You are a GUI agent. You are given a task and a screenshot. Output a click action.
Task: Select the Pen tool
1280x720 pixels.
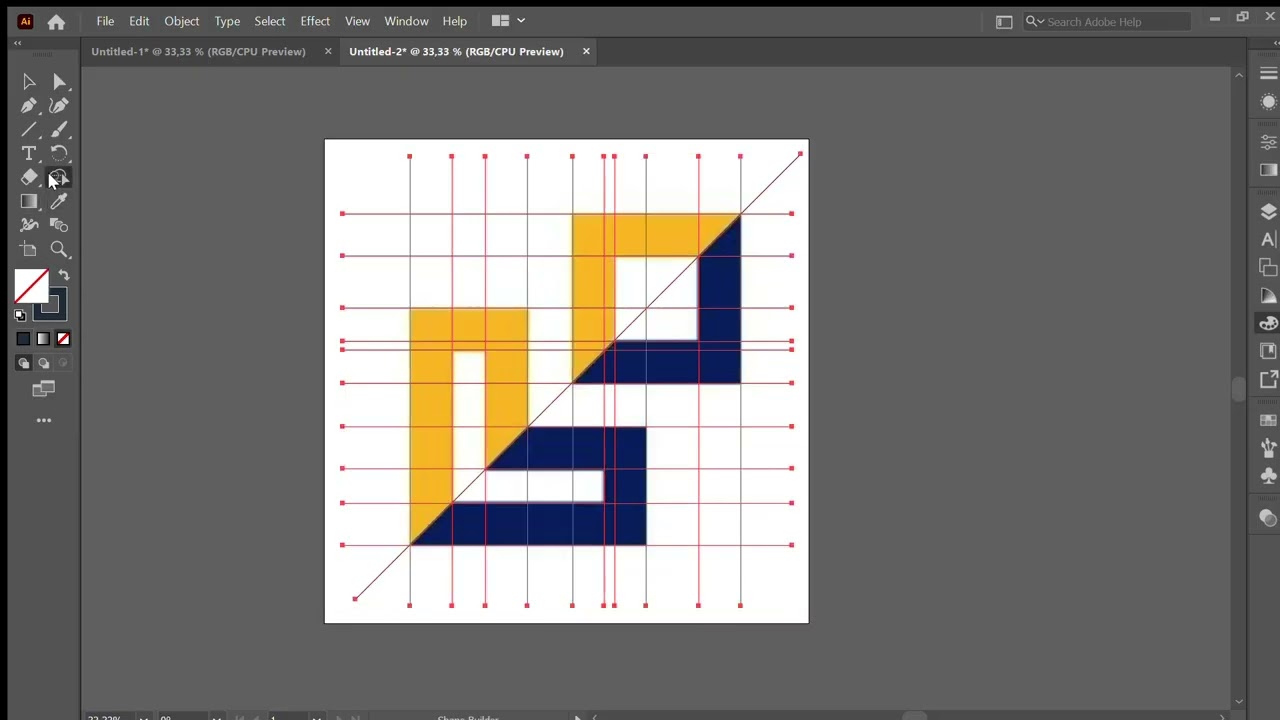coord(29,106)
